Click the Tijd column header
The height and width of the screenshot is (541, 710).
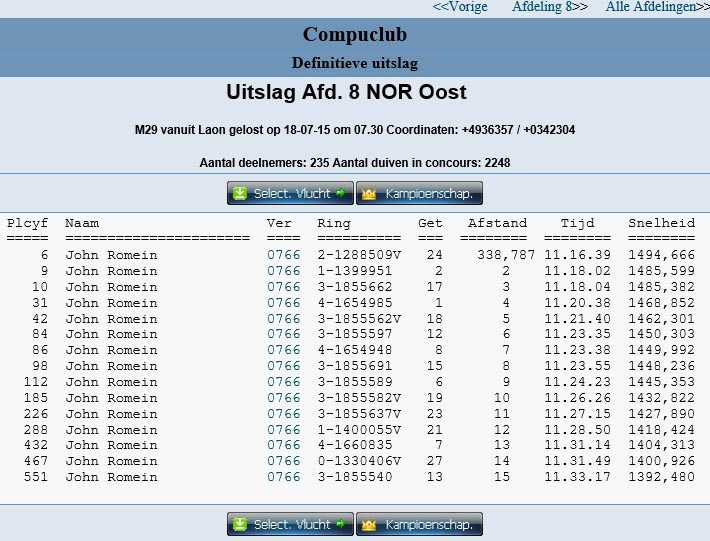[577, 223]
